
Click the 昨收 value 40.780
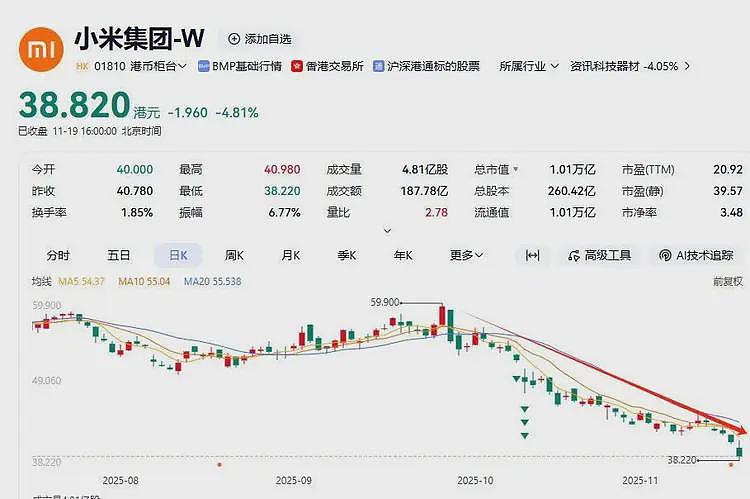135,191
